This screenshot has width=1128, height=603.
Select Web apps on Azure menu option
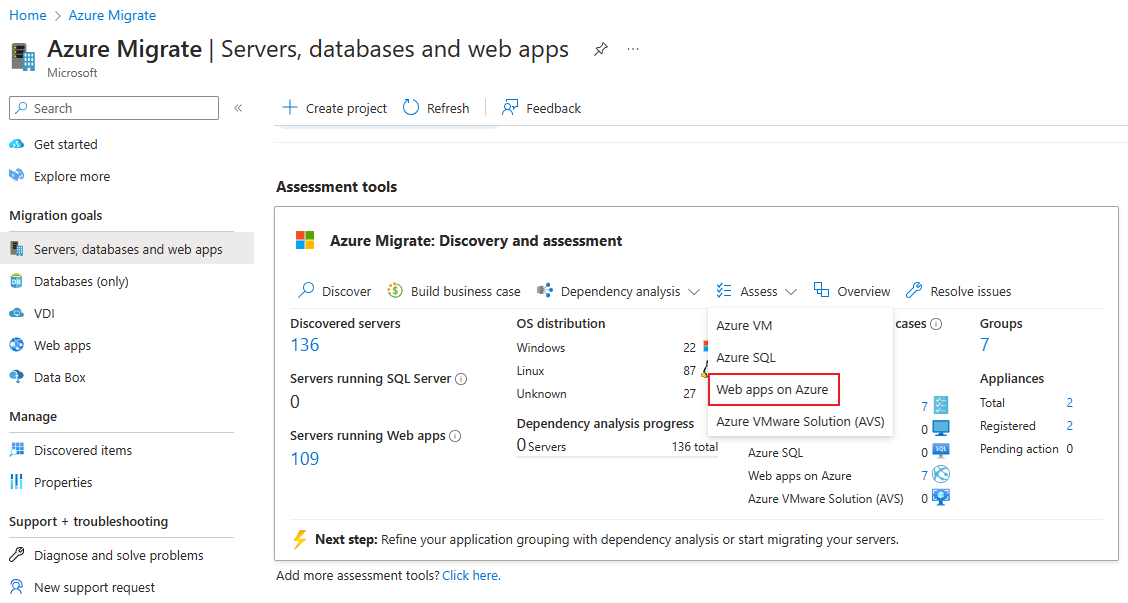click(x=772, y=389)
